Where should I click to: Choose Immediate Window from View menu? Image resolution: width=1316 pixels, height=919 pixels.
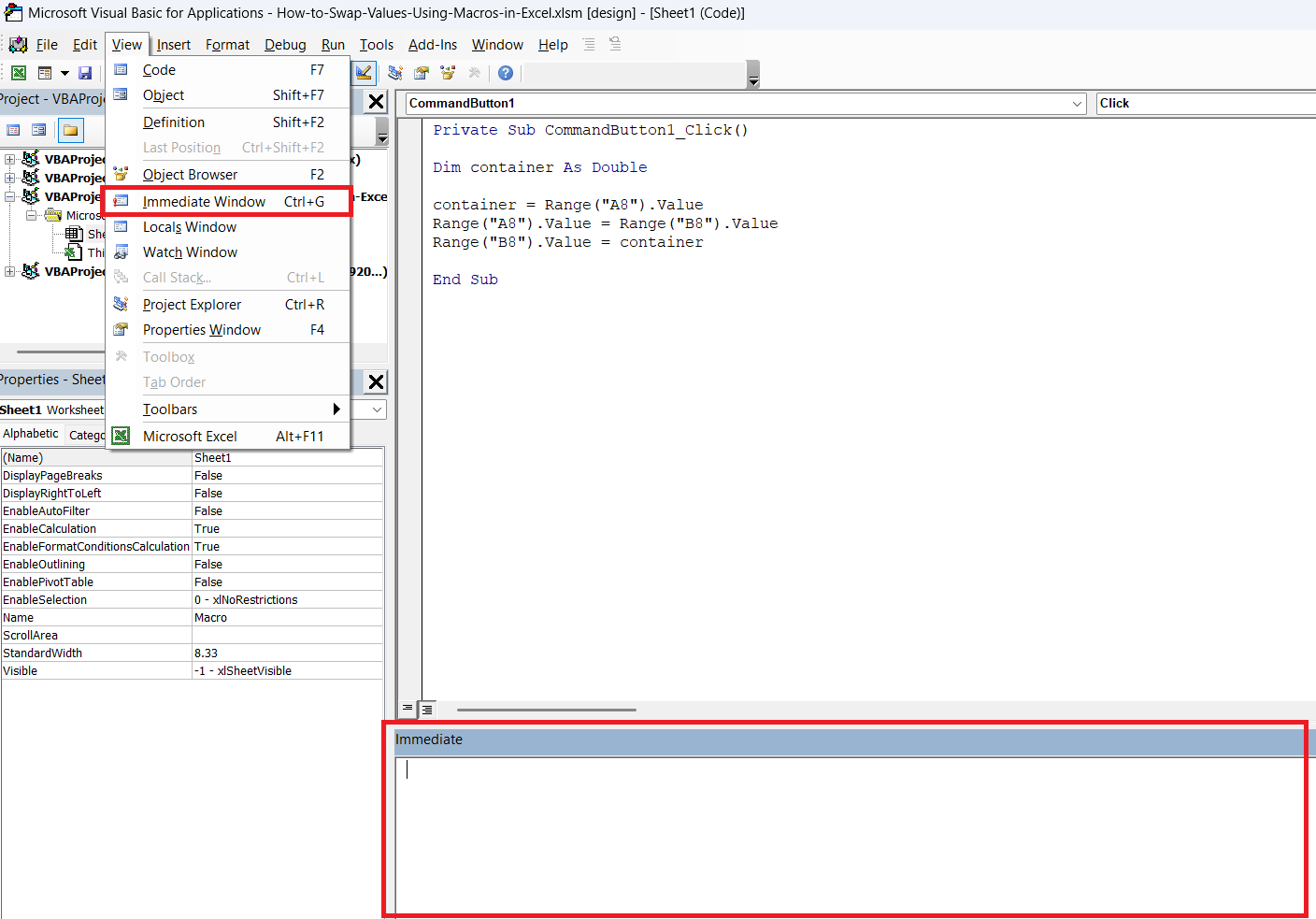click(x=228, y=202)
